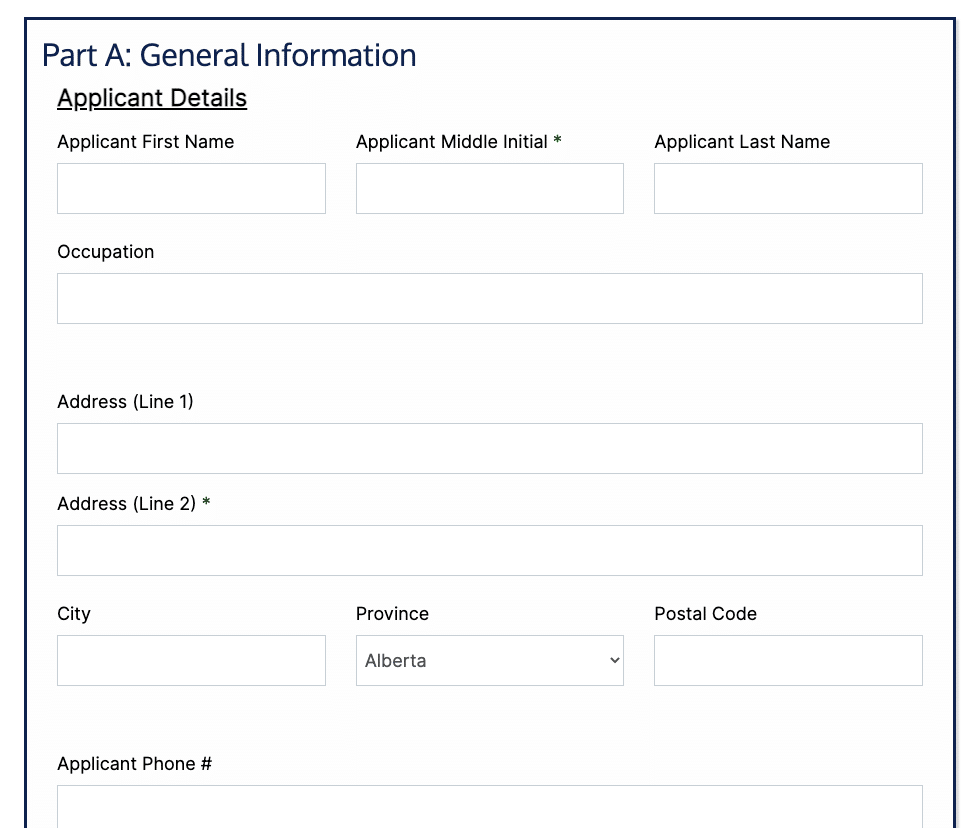Focus the Applicant Phone # text field
The width and height of the screenshot is (972, 828).
(x=490, y=806)
